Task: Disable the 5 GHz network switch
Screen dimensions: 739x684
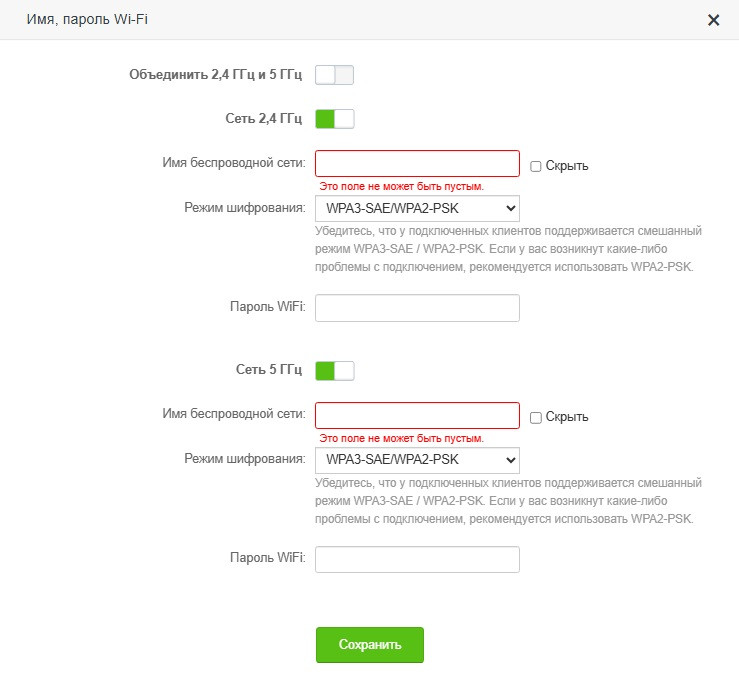Action: pyautogui.click(x=334, y=371)
